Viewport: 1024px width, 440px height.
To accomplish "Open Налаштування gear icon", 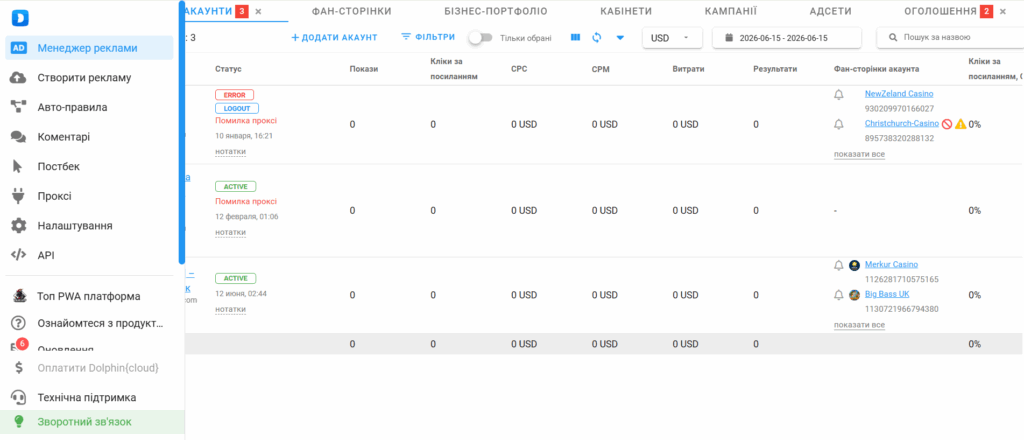I will click(x=19, y=226).
